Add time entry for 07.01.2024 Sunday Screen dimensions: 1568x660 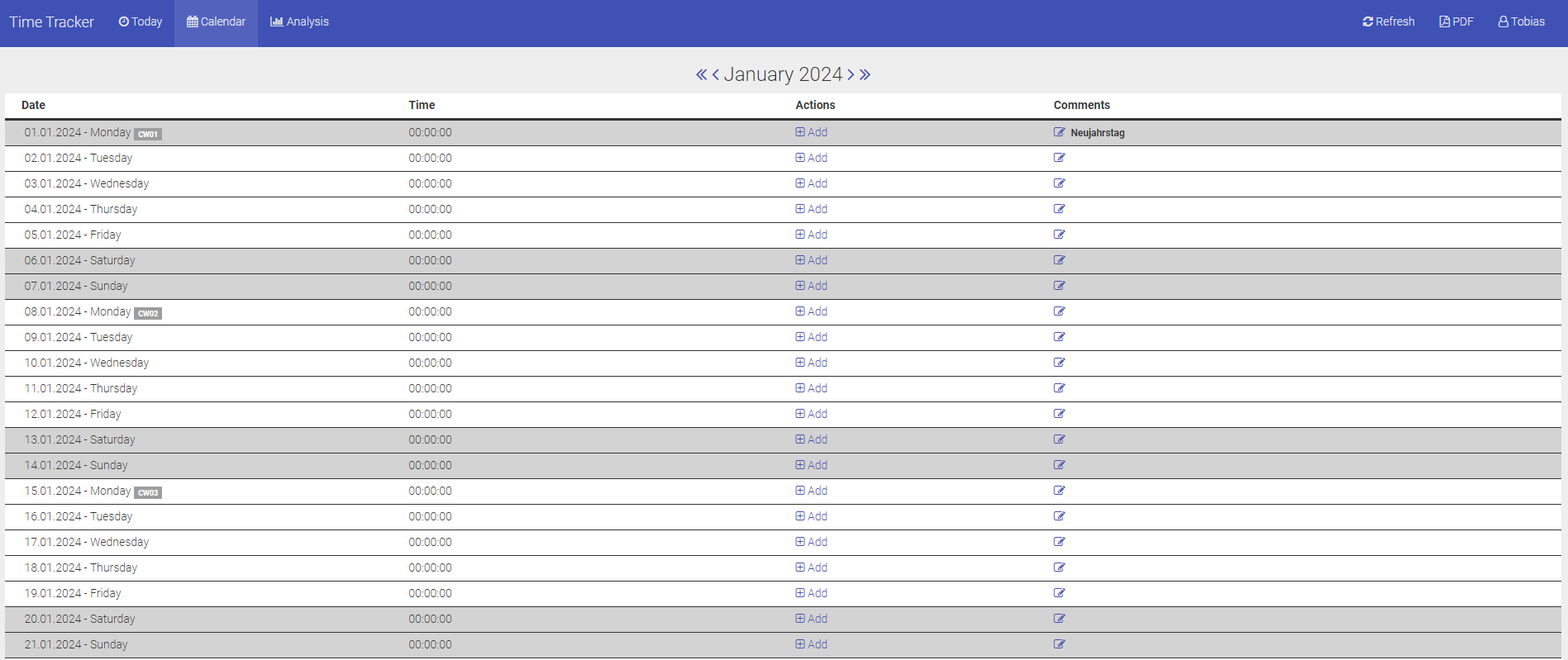(x=812, y=286)
